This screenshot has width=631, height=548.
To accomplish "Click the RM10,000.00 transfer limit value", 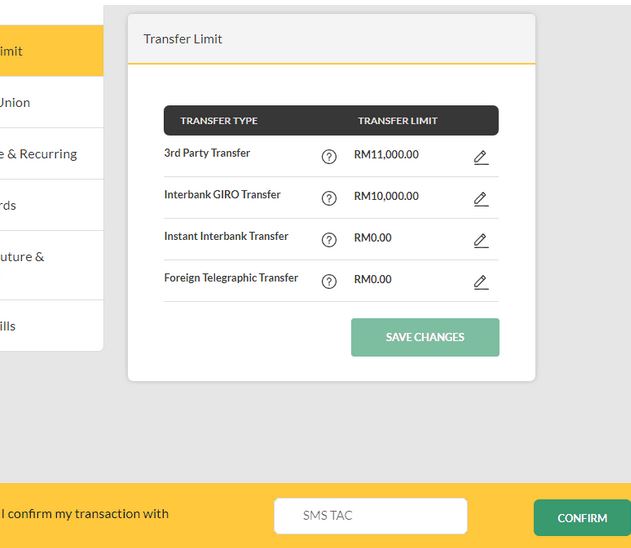I will pyautogui.click(x=386, y=197).
